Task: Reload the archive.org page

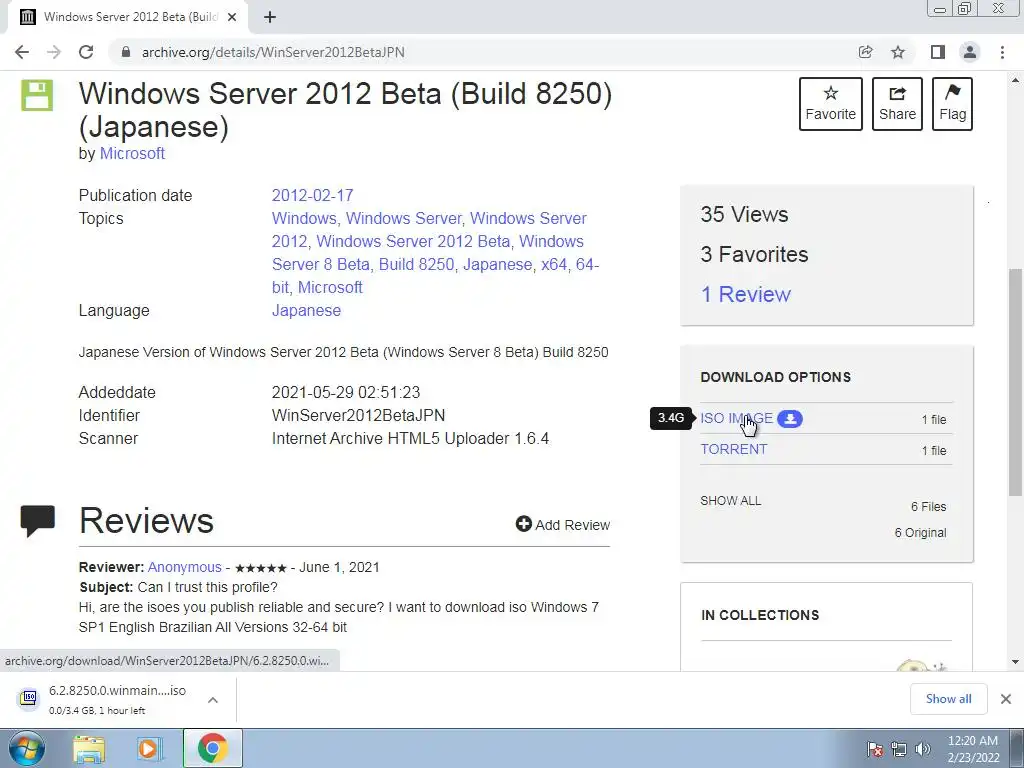Action: tap(86, 52)
